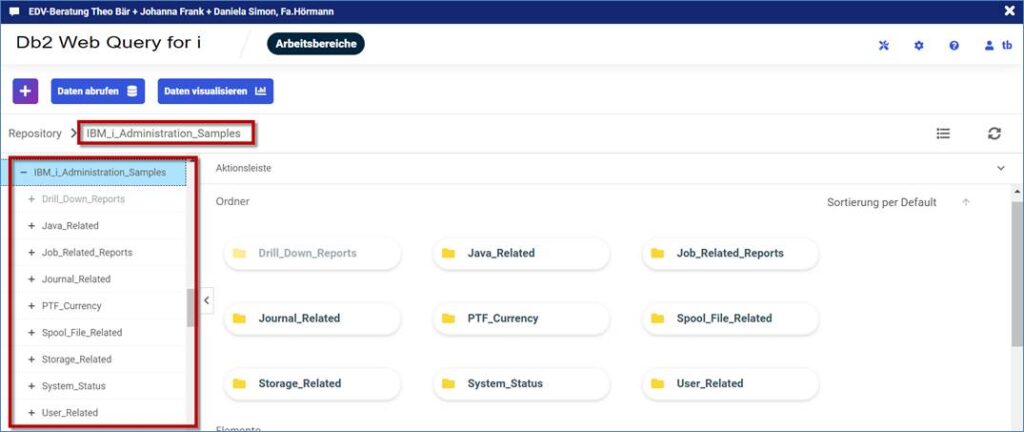Screen dimensions: 1024x432
Task: Expand Drill_Down_Reports tree node
Action: coord(31,199)
